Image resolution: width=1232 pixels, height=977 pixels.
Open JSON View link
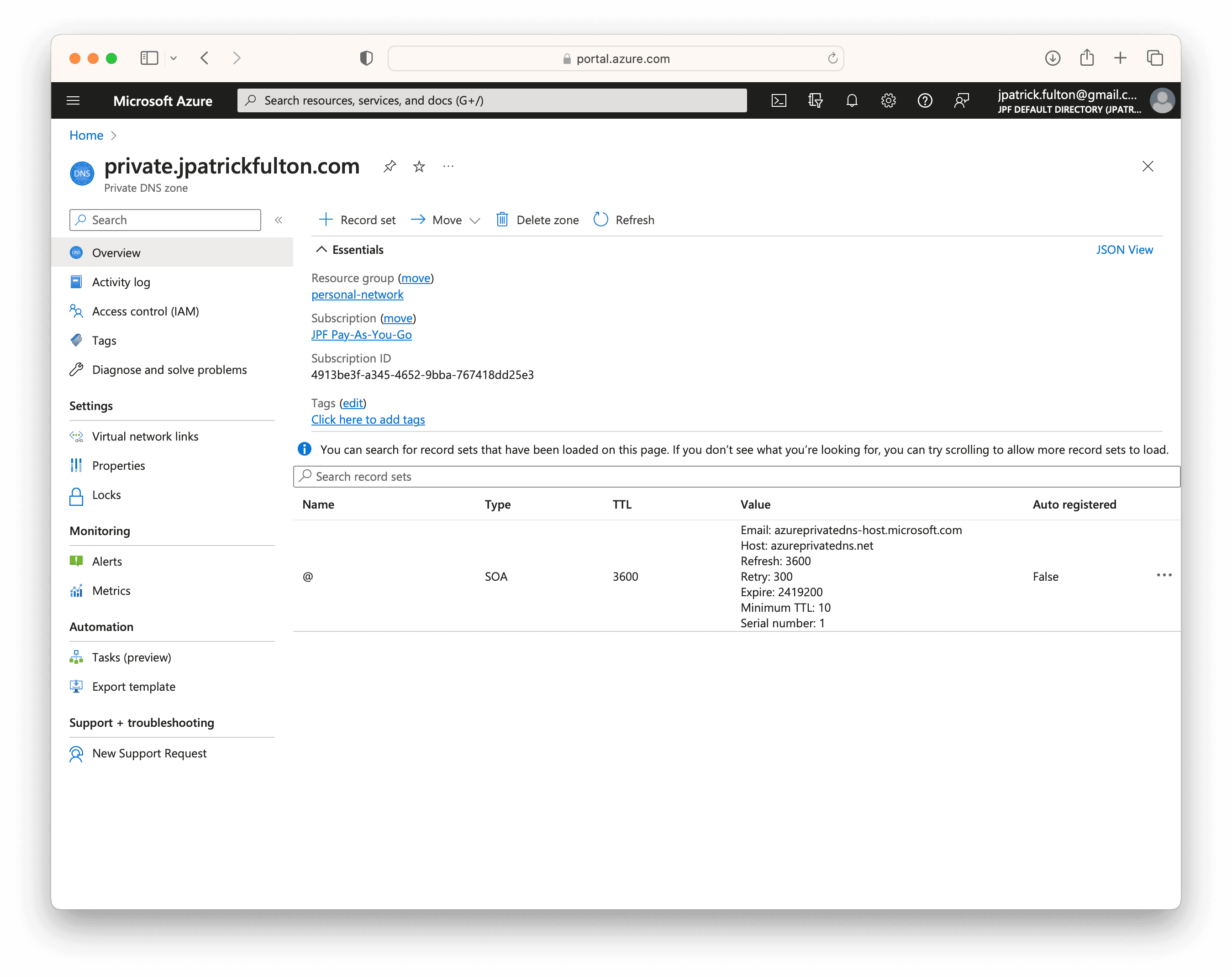click(1124, 250)
